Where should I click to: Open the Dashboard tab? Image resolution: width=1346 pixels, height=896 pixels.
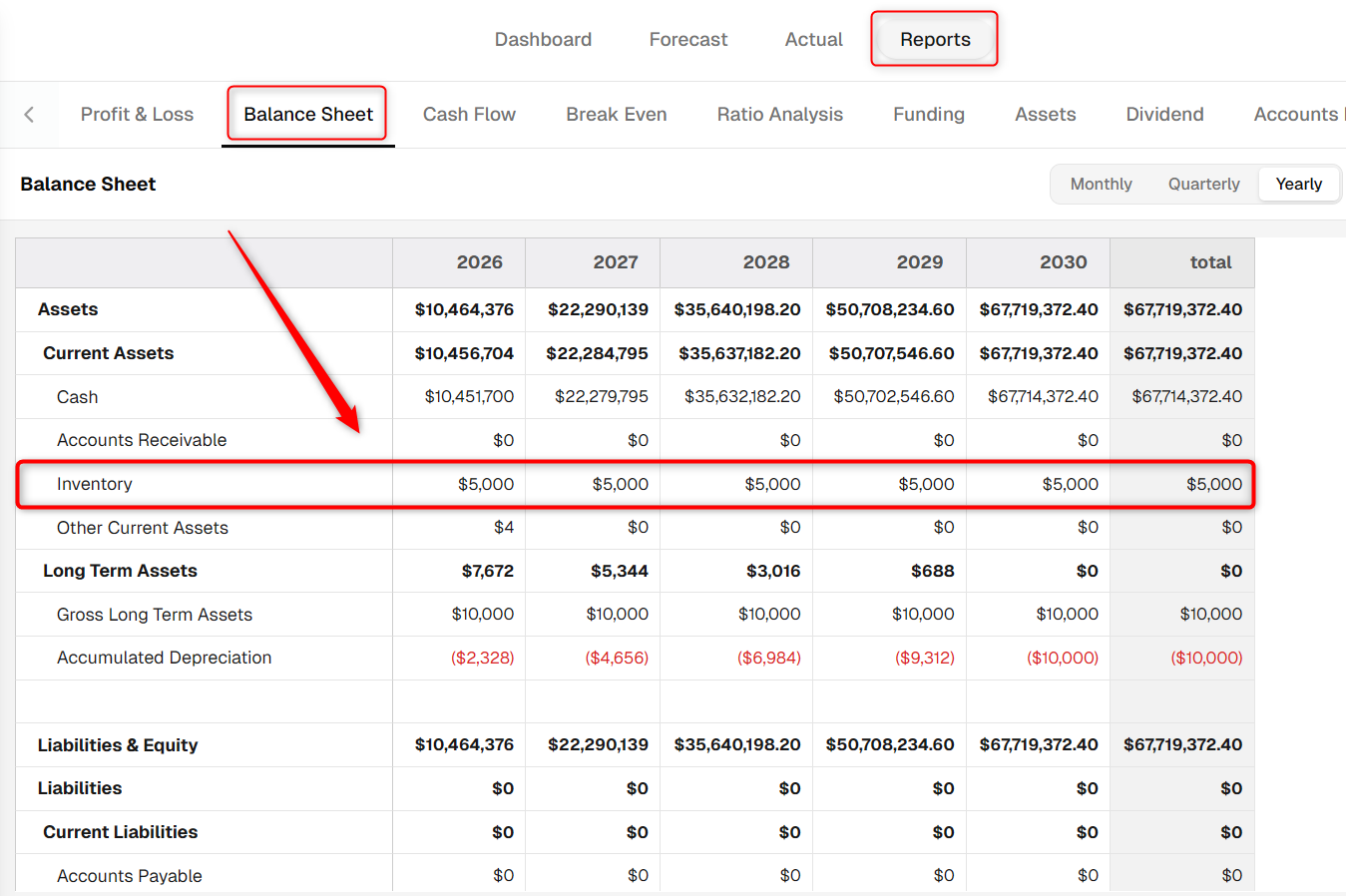(543, 40)
